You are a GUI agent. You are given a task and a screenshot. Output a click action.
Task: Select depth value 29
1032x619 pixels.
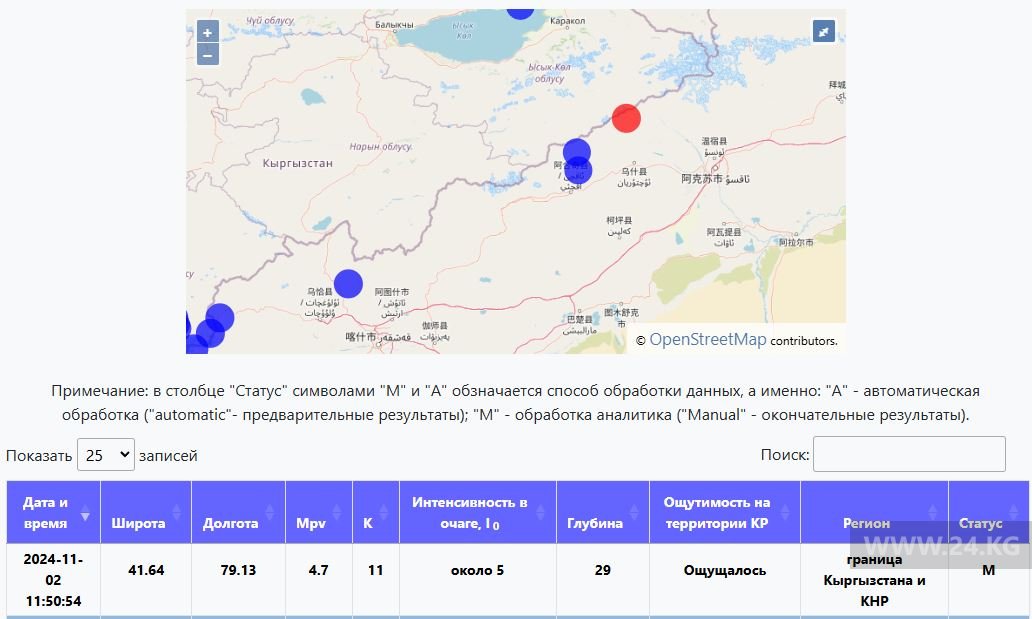[603, 570]
